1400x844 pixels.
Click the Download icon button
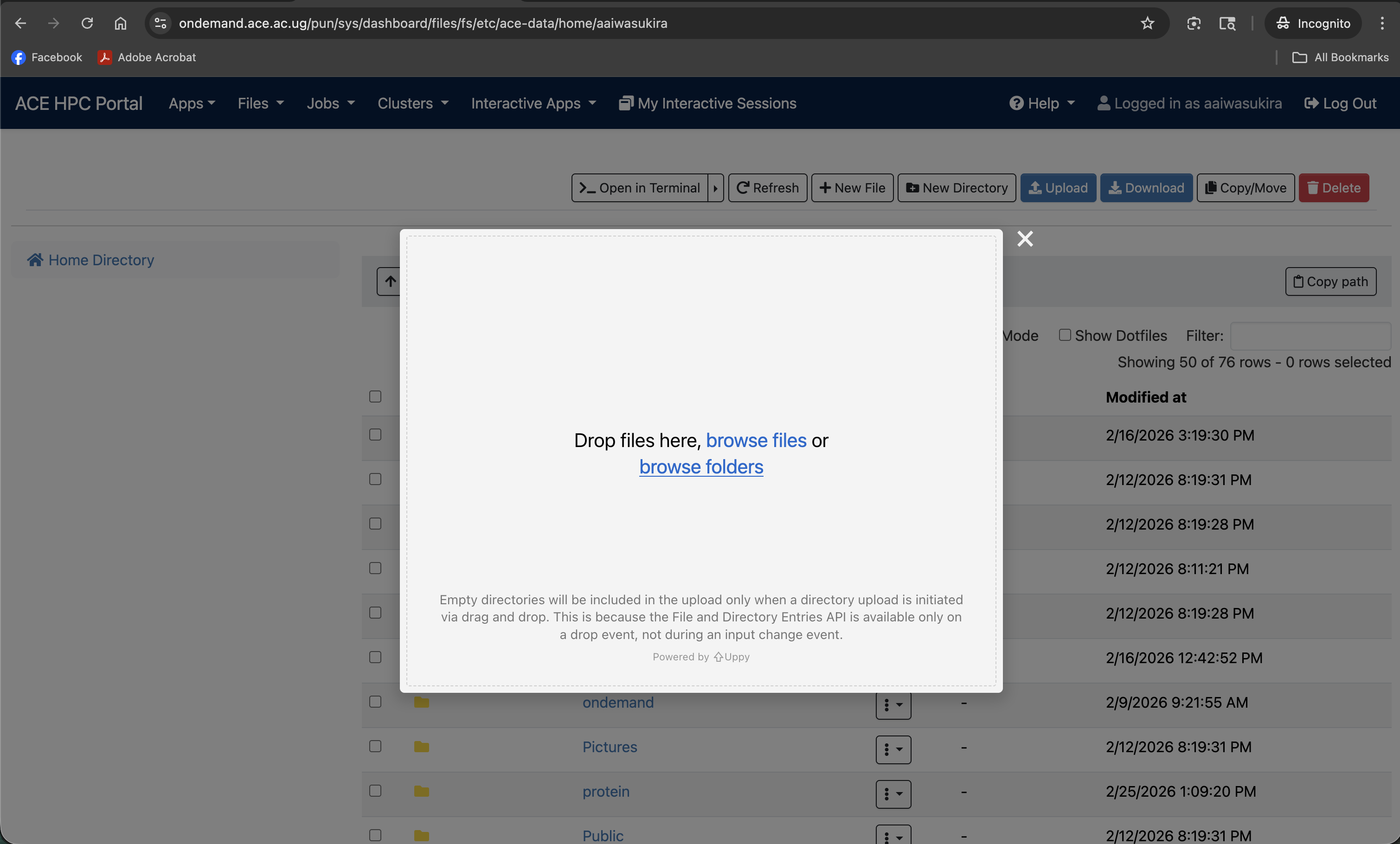tap(1146, 188)
